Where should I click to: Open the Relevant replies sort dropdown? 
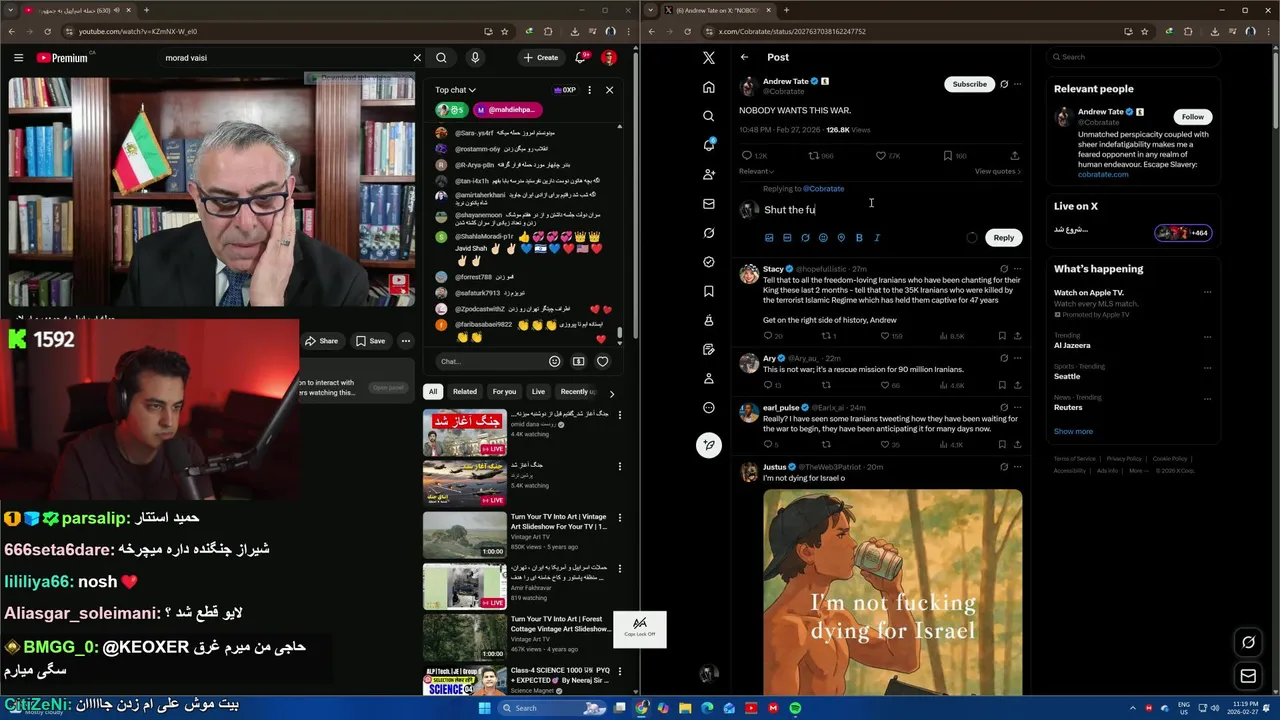tap(757, 171)
